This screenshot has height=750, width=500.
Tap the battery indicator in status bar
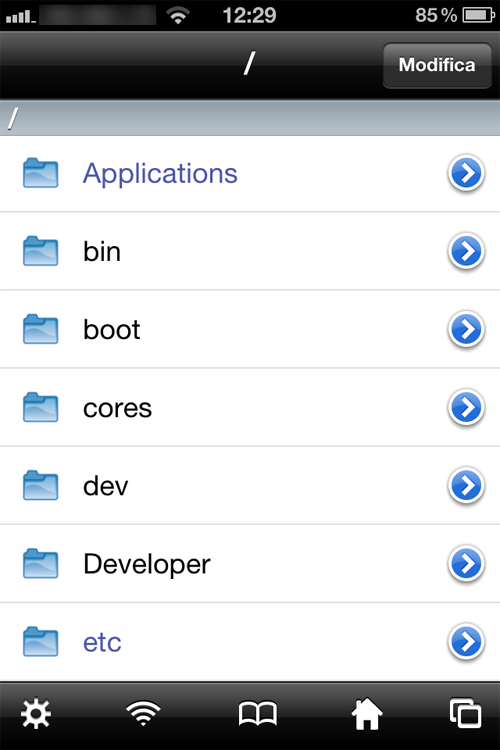click(x=478, y=15)
